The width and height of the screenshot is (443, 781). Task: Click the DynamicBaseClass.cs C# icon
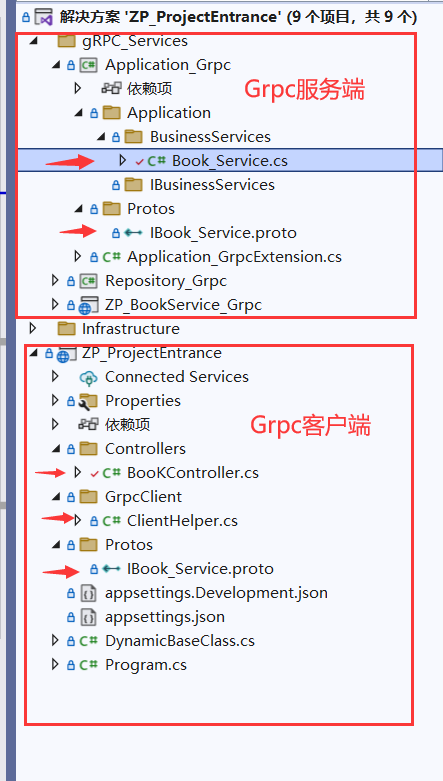coord(90,641)
